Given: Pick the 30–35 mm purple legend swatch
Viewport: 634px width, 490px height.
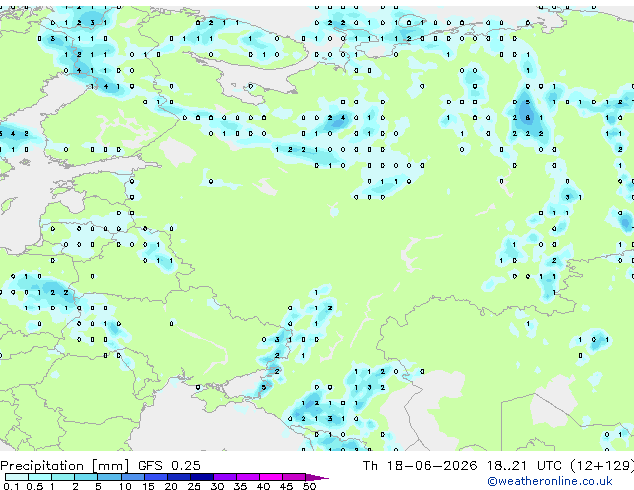Looking at the screenshot, I should [x=225, y=477].
